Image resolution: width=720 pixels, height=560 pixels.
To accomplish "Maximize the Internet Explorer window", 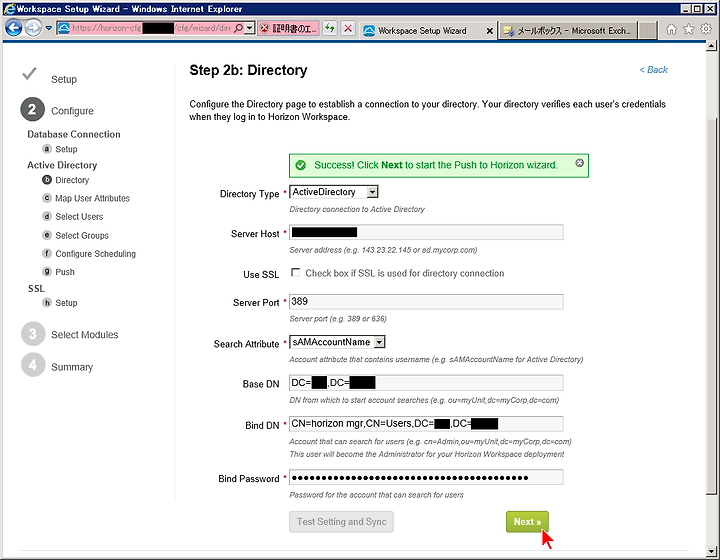I will point(697,9).
